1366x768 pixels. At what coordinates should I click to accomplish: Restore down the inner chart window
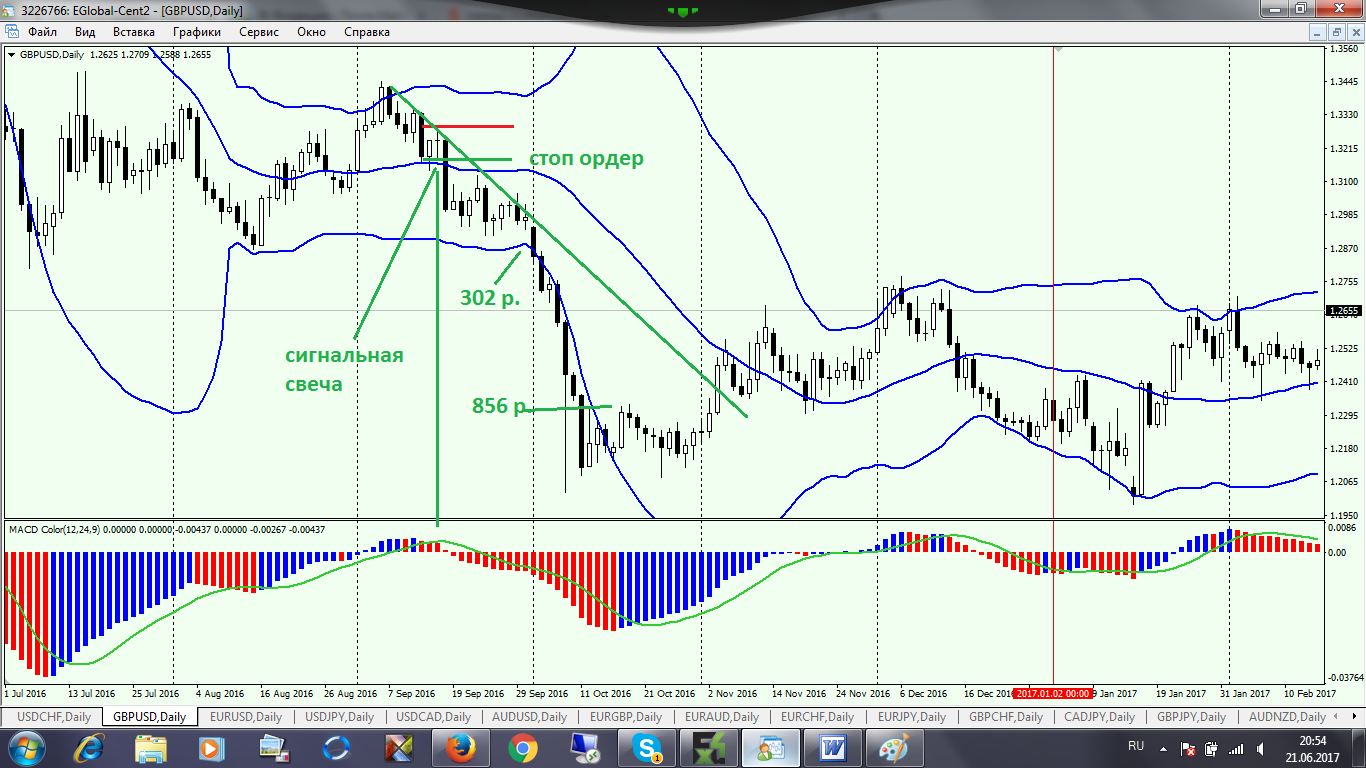coord(1336,32)
